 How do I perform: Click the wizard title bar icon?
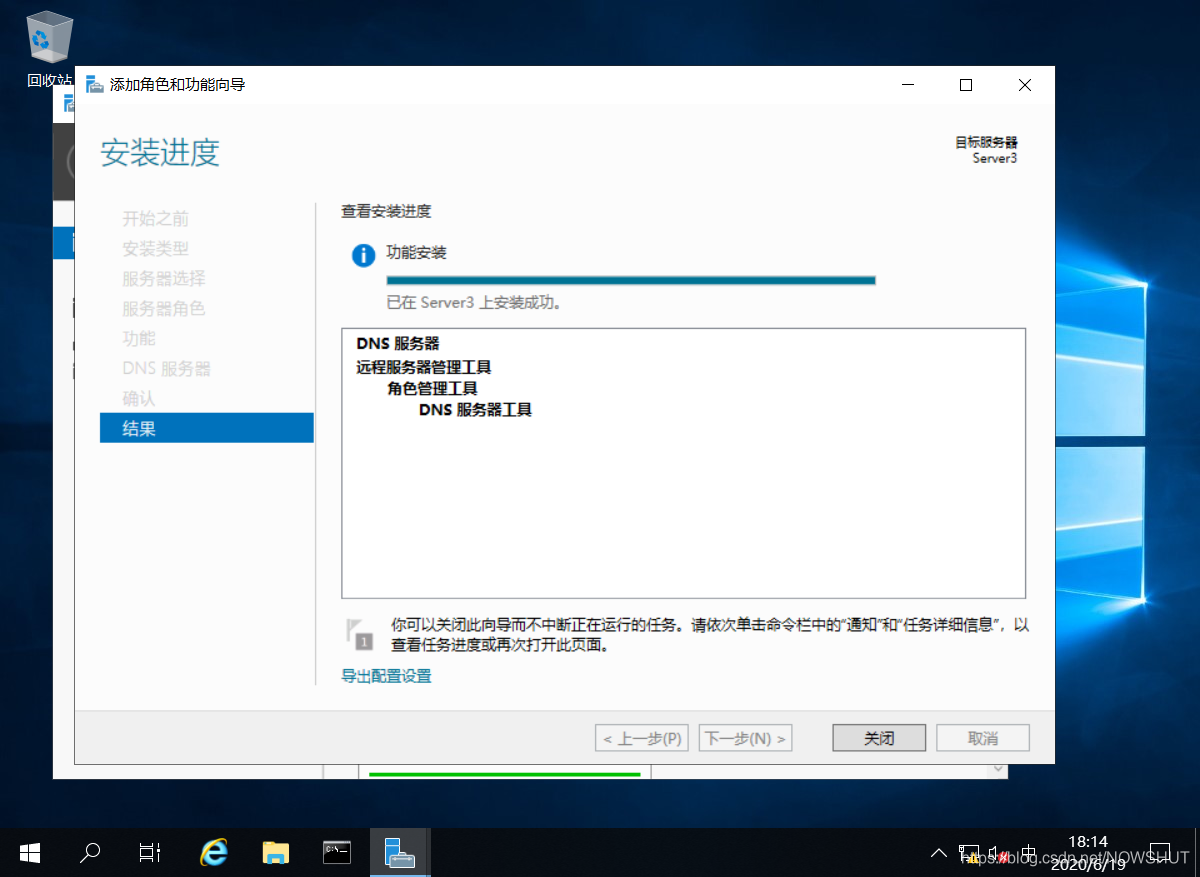pos(94,85)
